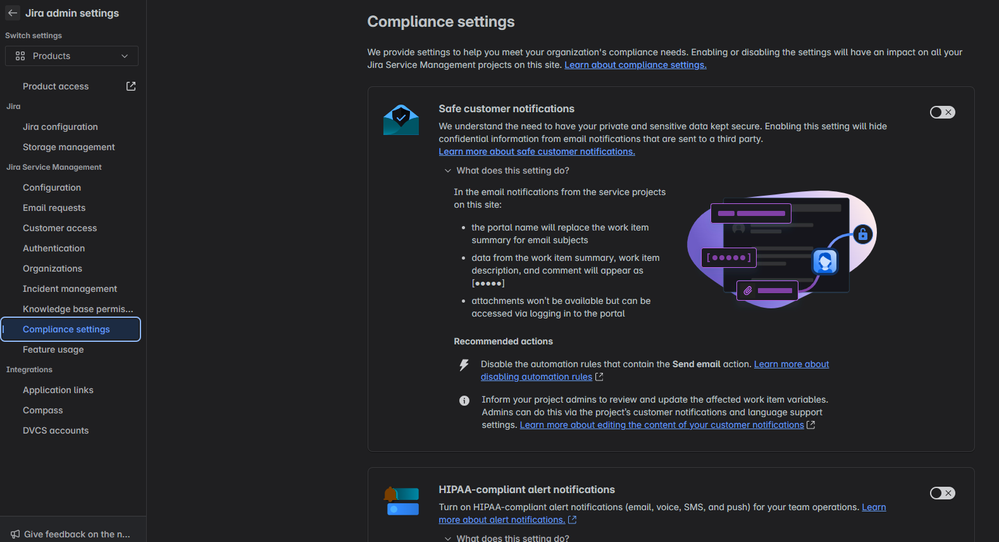Click the Safe customer notifications envelope icon
This screenshot has height=542, width=999.
click(401, 120)
